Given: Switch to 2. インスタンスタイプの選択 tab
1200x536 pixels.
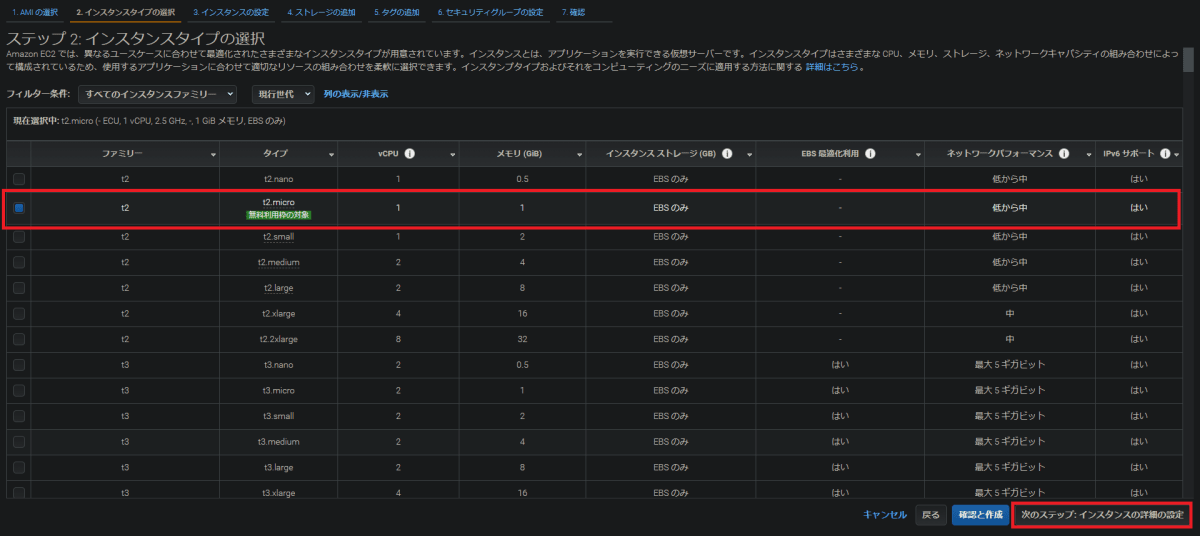Looking at the screenshot, I should pos(125,12).
